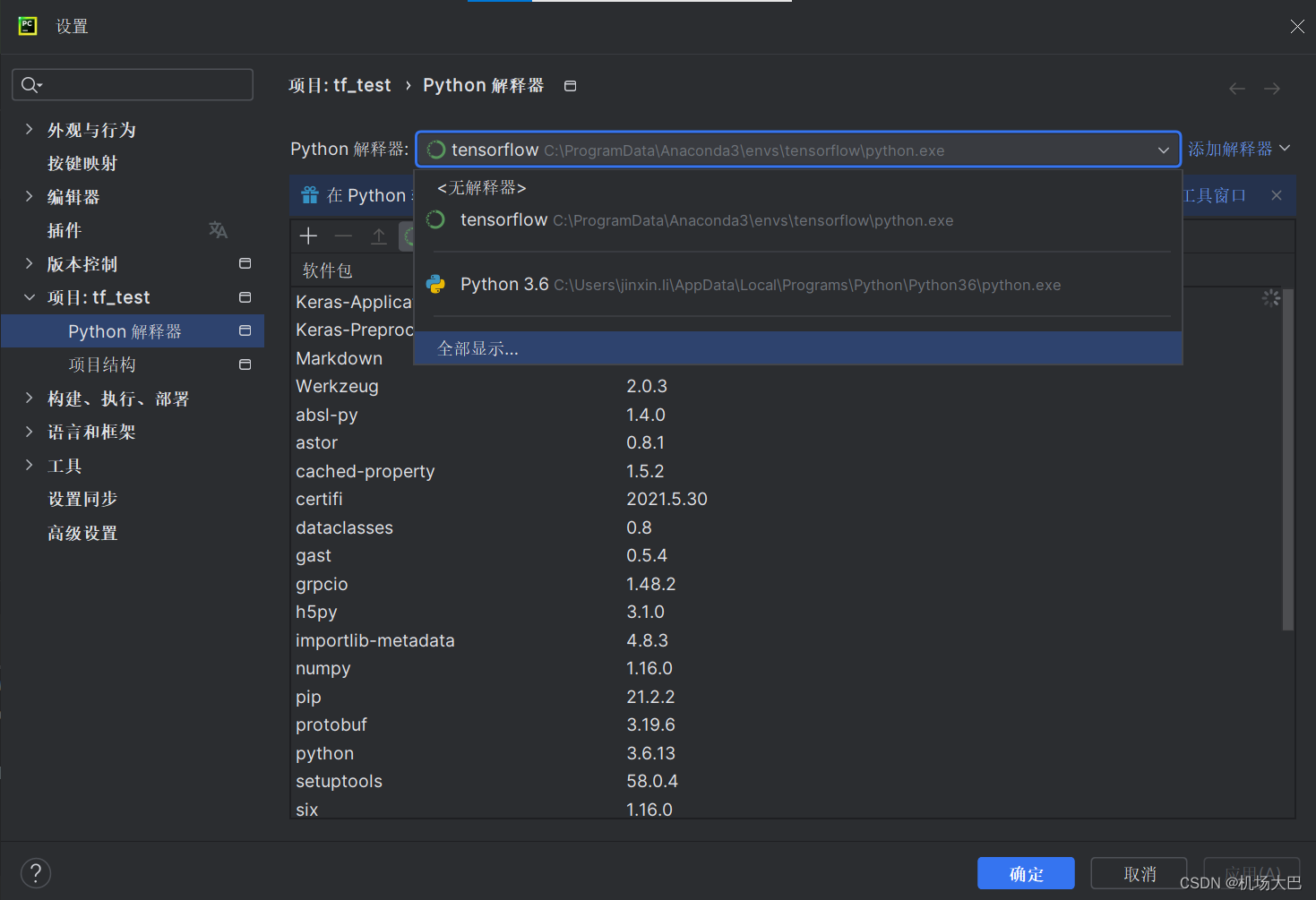Click project-level icon beside 项目: tf_test
Screen dimensions: 1316x900
pyautogui.click(x=245, y=297)
